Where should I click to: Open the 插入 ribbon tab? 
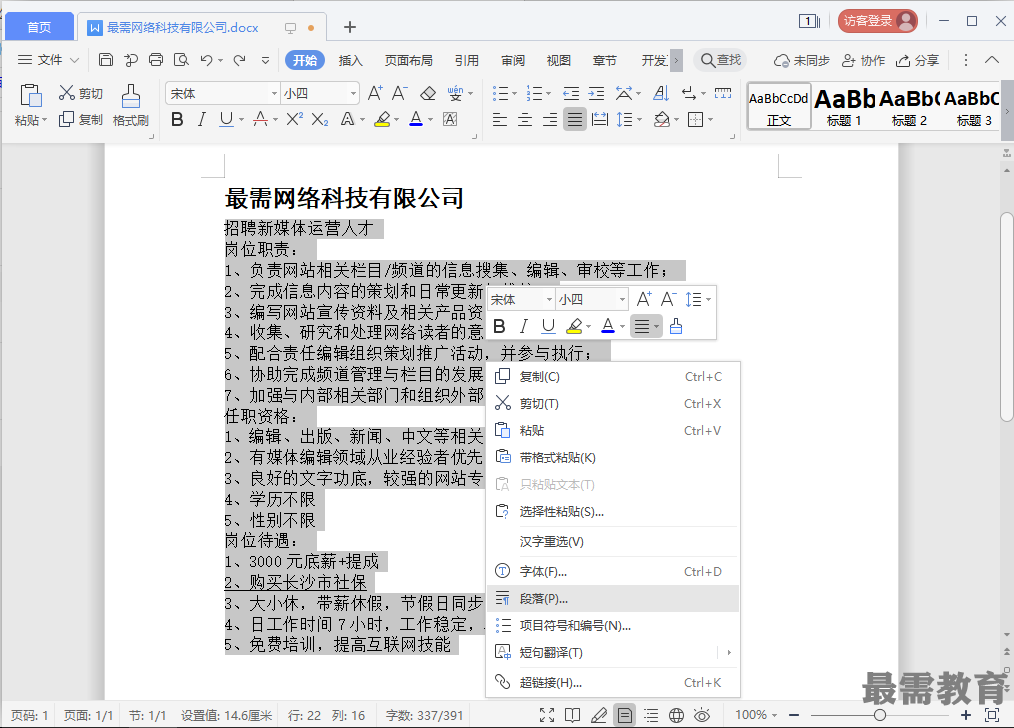click(x=351, y=60)
